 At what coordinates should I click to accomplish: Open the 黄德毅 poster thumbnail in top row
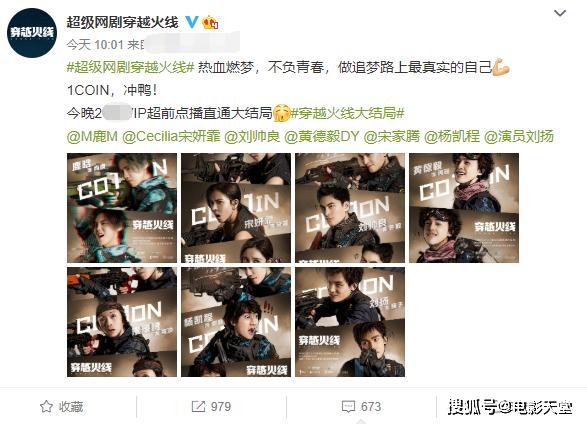point(464,208)
